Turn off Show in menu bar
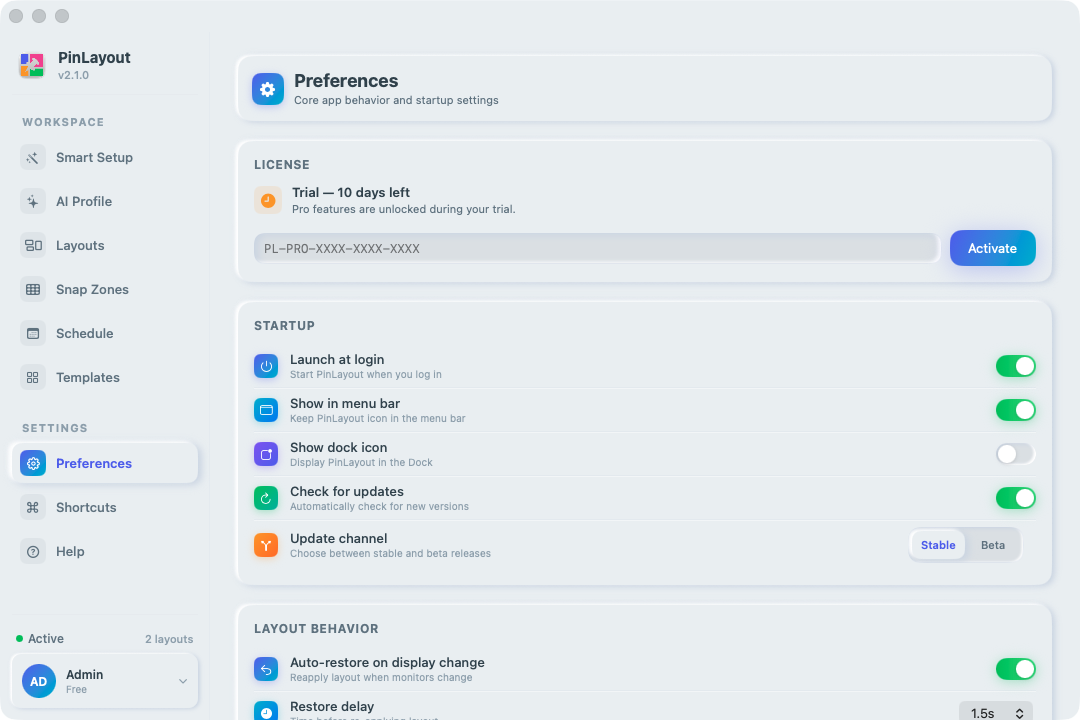This screenshot has height=720, width=1080. pyautogui.click(x=1015, y=411)
